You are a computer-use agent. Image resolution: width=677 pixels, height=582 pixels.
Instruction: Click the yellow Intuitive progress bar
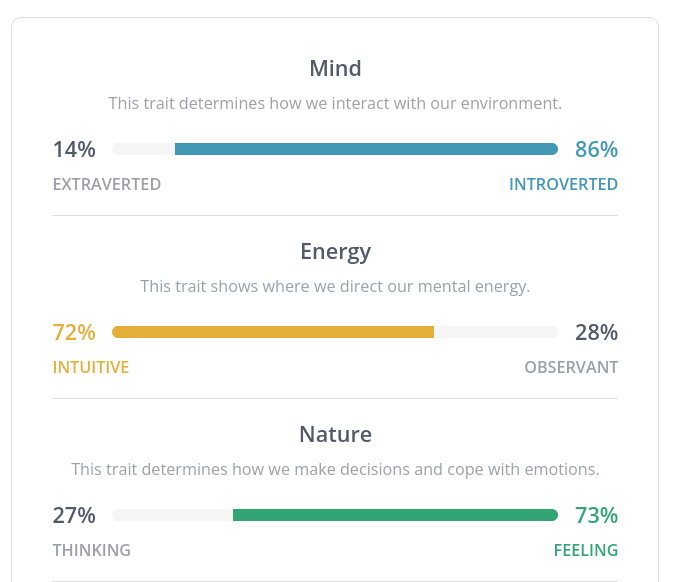pyautogui.click(x=273, y=332)
